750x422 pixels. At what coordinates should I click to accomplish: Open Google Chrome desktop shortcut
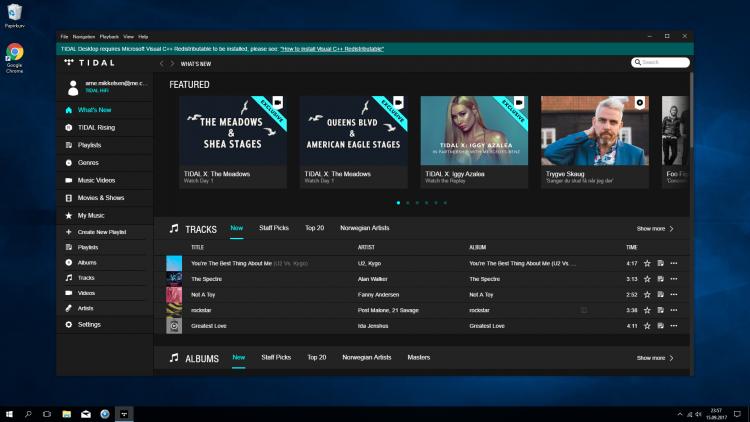pyautogui.click(x=14, y=58)
